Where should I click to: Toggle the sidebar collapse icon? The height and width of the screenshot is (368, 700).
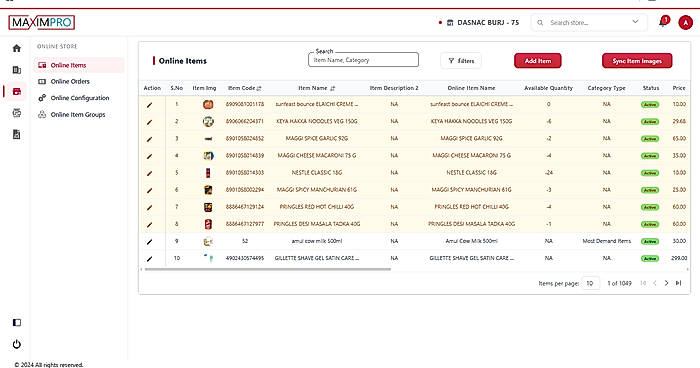click(17, 322)
